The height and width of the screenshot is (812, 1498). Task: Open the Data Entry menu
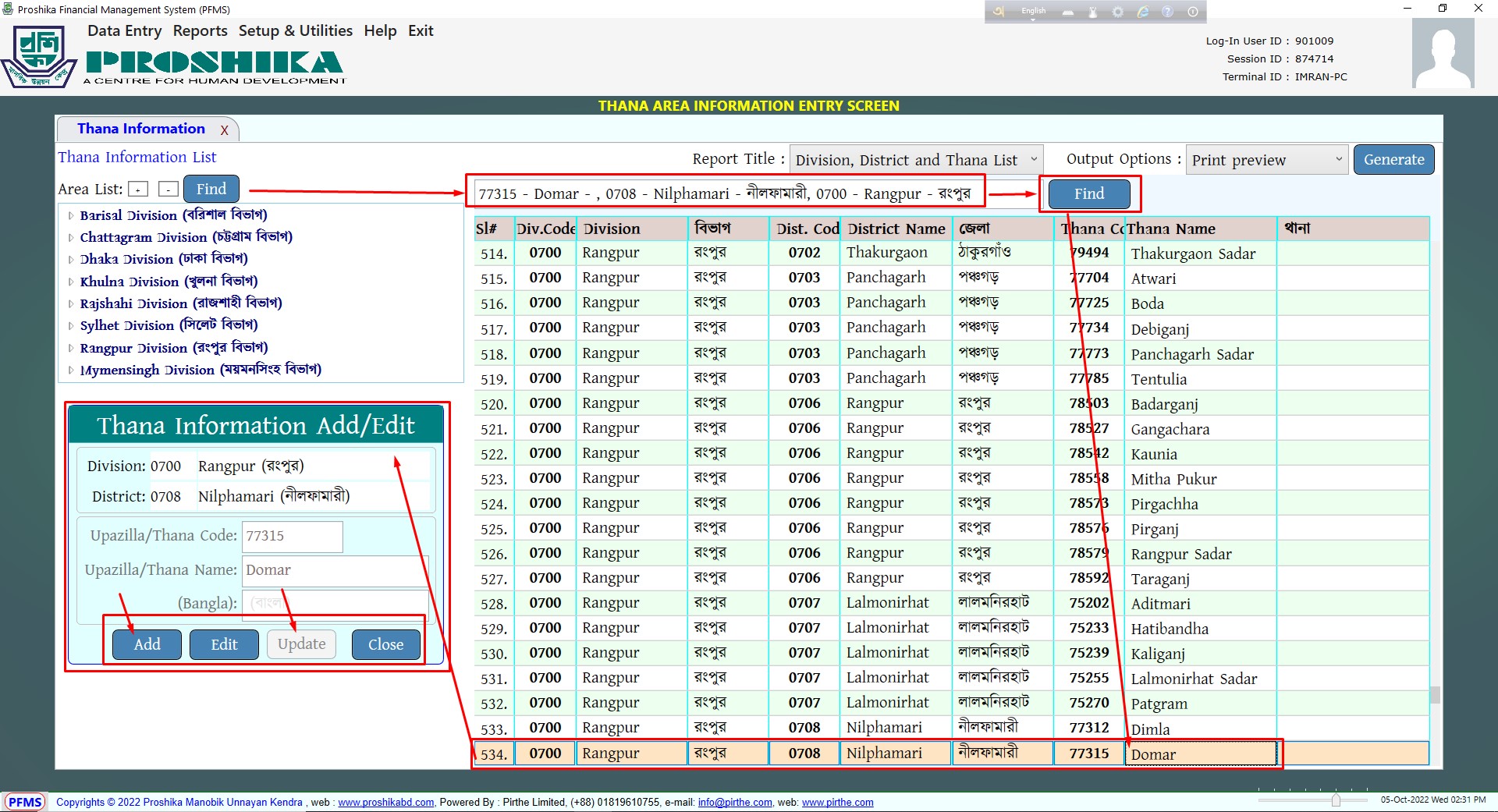124,31
